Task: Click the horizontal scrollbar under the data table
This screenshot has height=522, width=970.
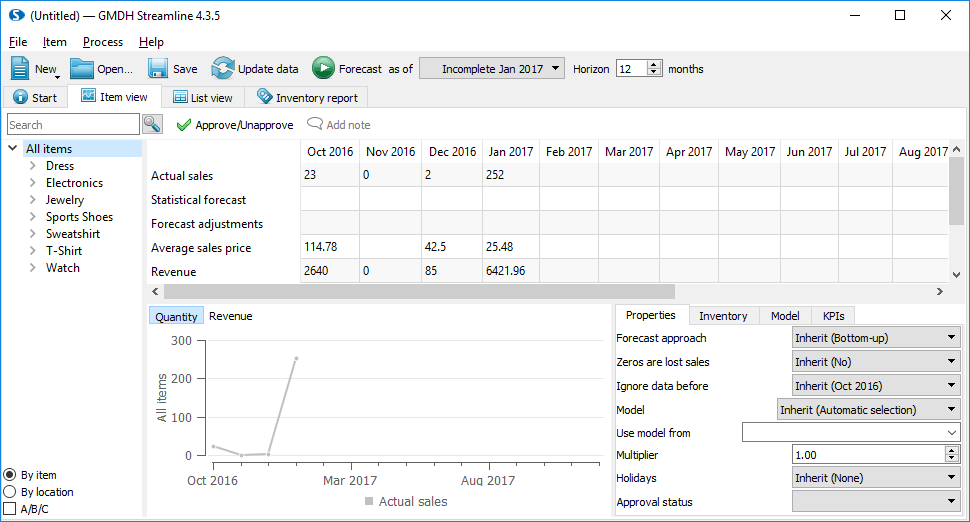Action: coord(420,291)
